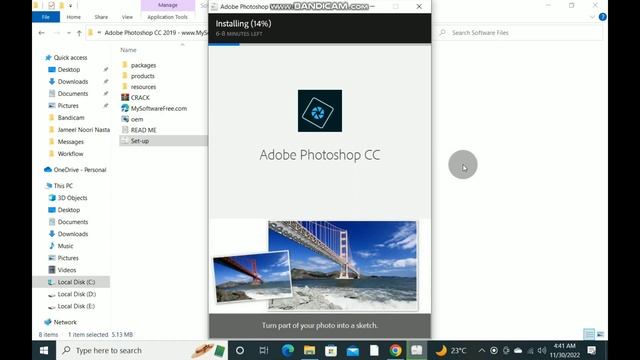Open the File menu tab
This screenshot has height=360, width=640.
coord(46,17)
